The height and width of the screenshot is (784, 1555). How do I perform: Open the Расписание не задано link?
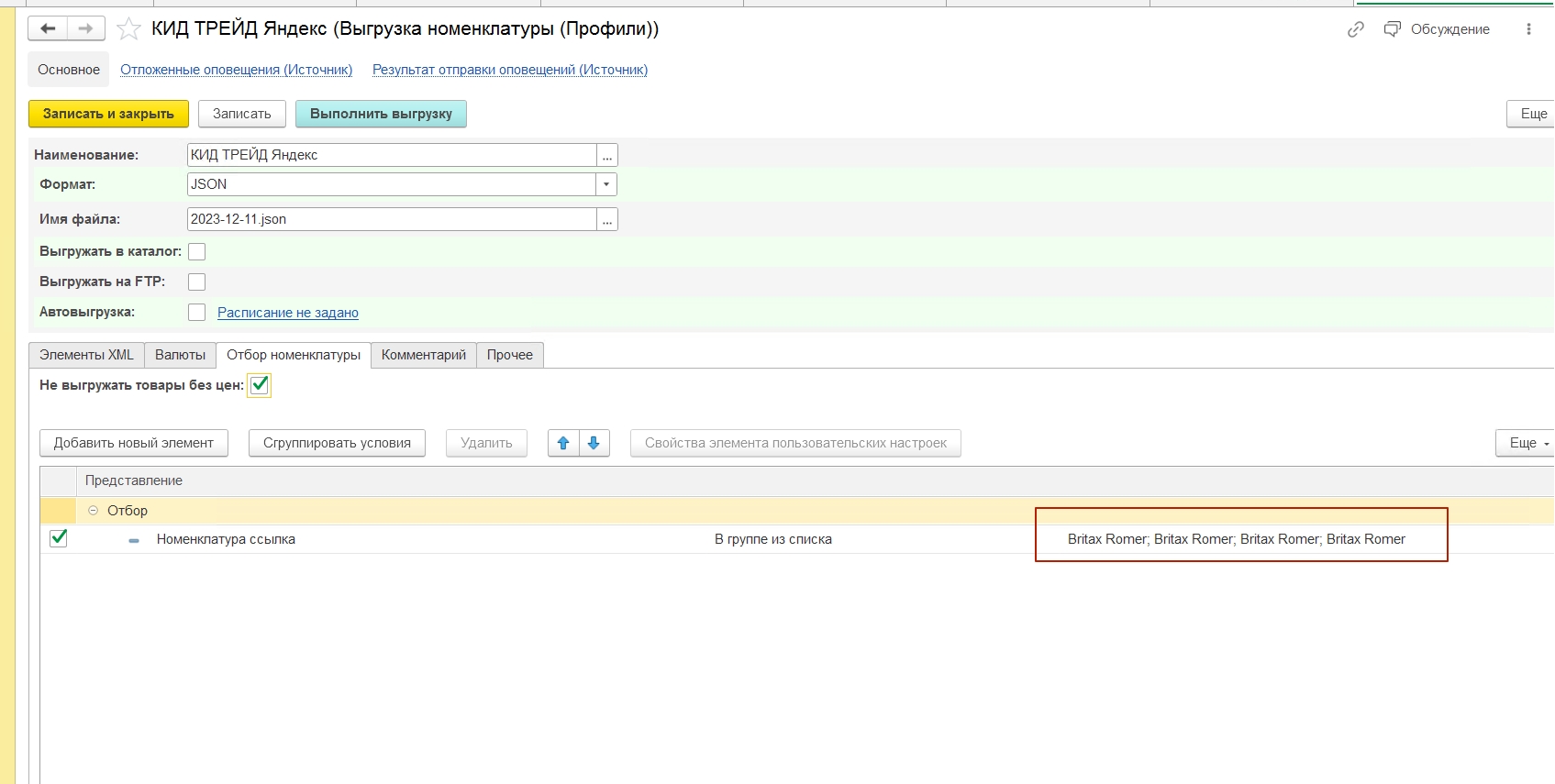(287, 313)
